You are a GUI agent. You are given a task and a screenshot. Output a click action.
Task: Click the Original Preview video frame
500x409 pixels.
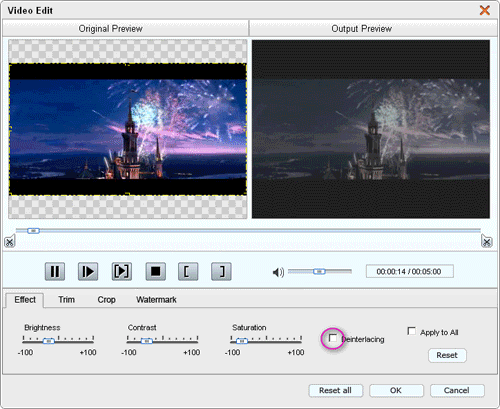[128, 129]
